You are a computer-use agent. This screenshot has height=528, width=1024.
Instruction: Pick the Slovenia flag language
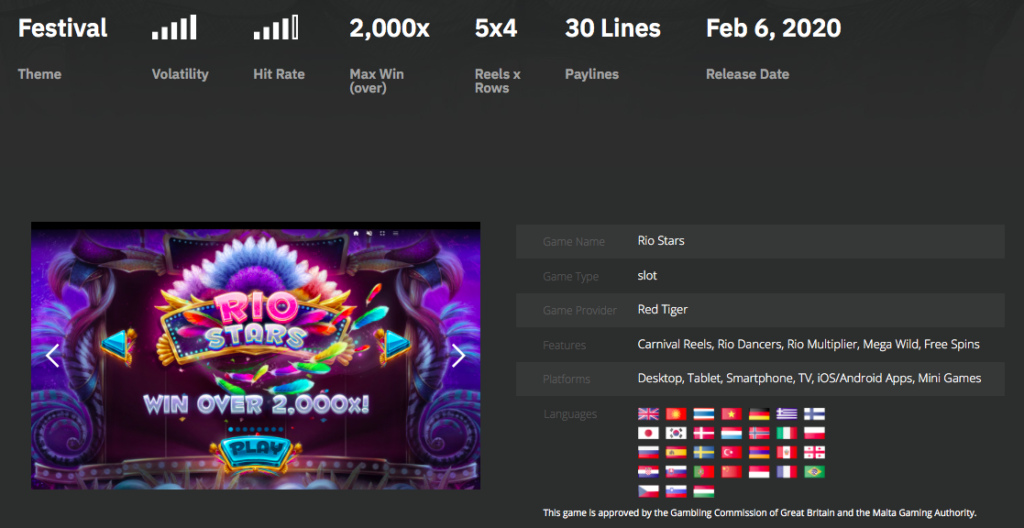[676, 491]
